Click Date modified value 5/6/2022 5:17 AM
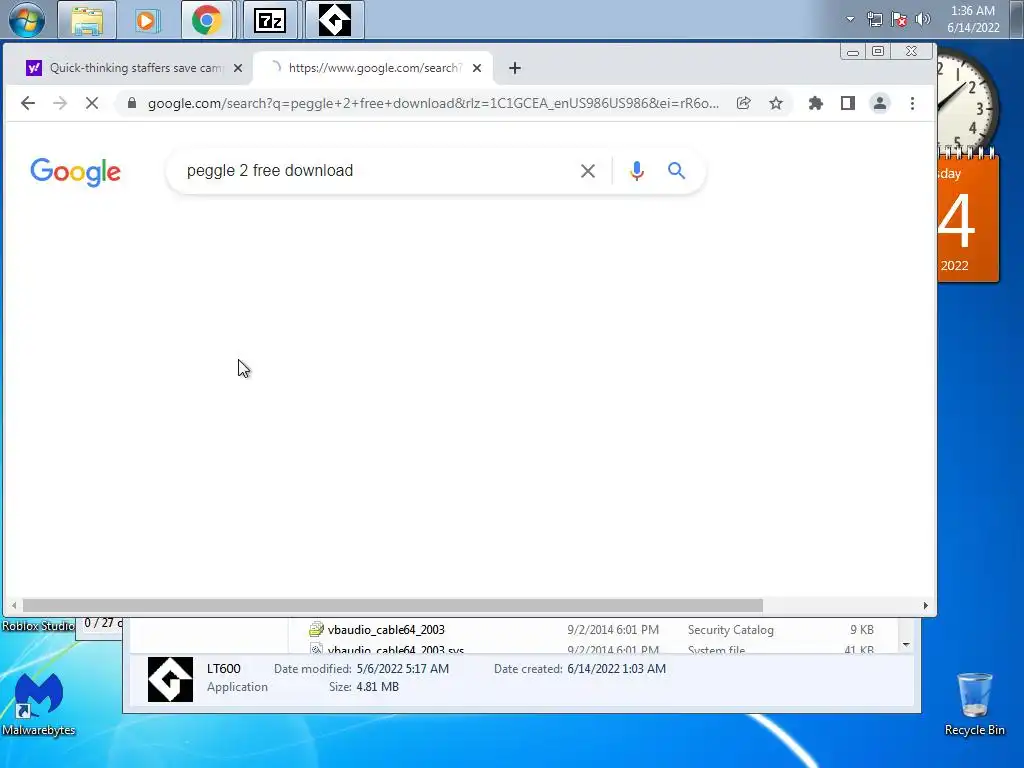Viewport: 1024px width, 768px height. click(x=402, y=669)
